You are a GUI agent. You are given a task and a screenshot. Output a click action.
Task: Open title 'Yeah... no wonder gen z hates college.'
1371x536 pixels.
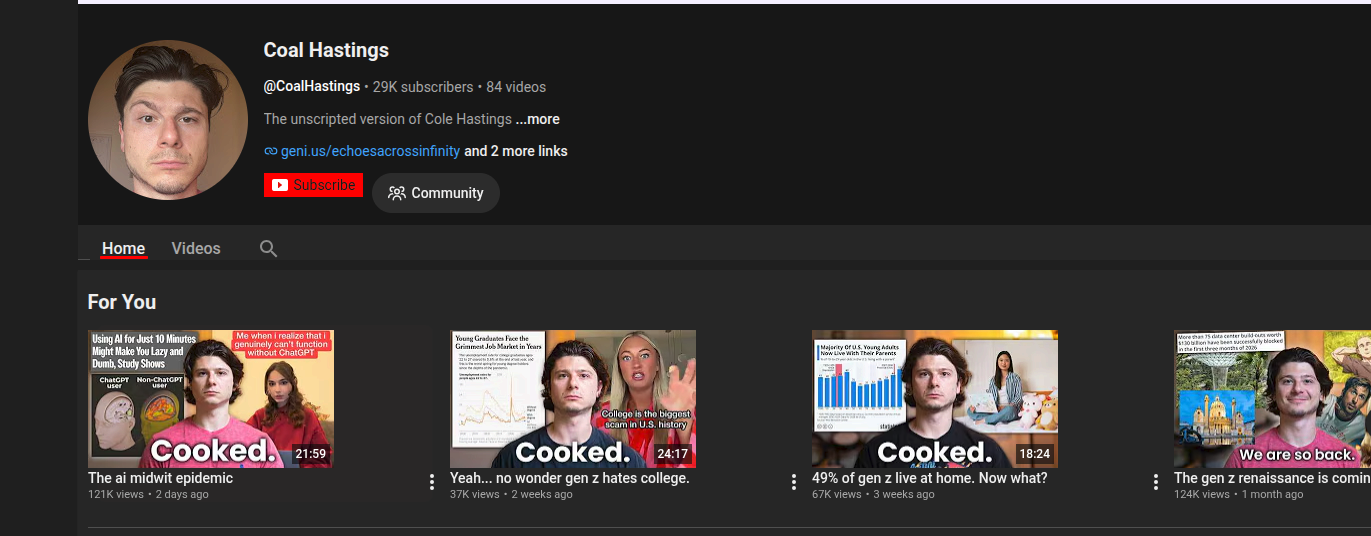(570, 478)
